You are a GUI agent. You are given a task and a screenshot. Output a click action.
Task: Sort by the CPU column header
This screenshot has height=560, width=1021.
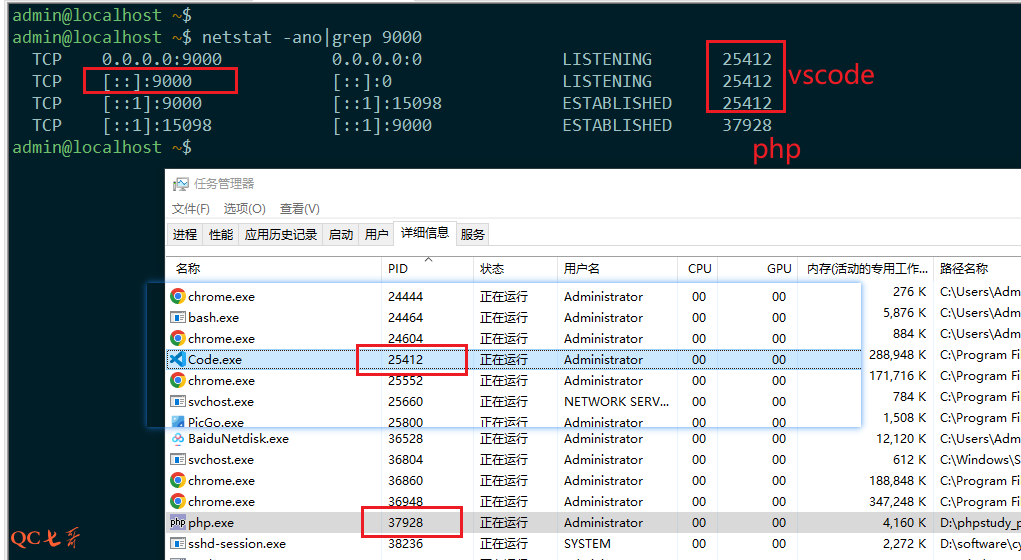pyautogui.click(x=699, y=269)
